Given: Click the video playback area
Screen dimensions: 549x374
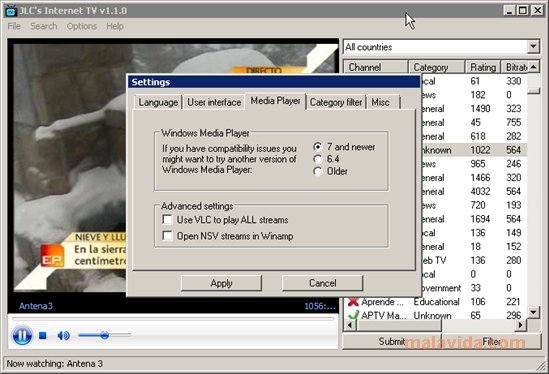Looking at the screenshot, I should pos(70,168).
